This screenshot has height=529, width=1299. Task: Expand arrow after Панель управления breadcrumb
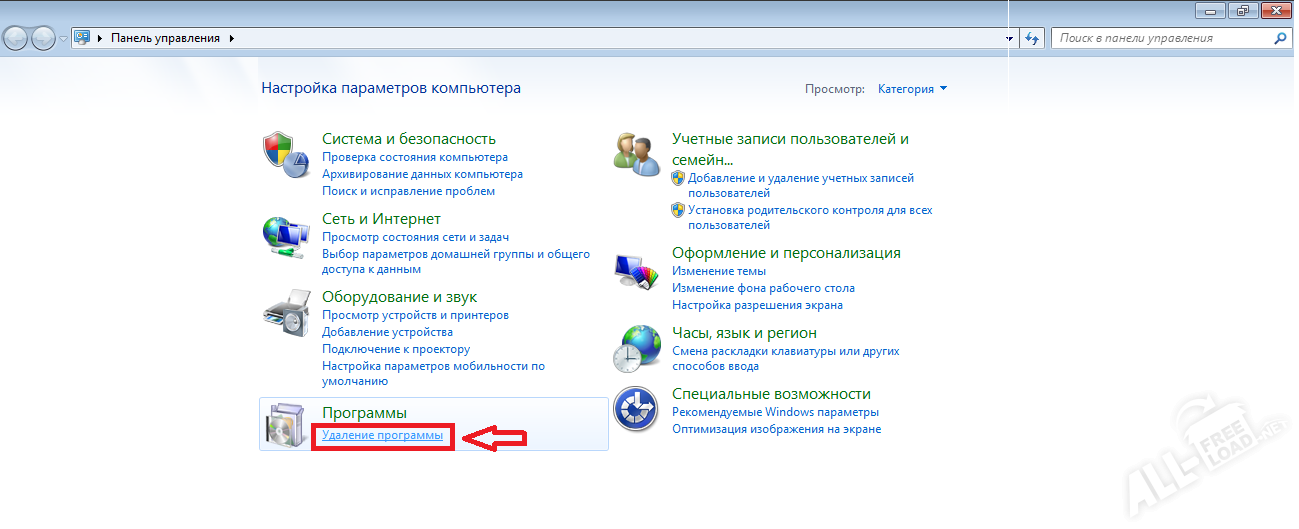[232, 38]
